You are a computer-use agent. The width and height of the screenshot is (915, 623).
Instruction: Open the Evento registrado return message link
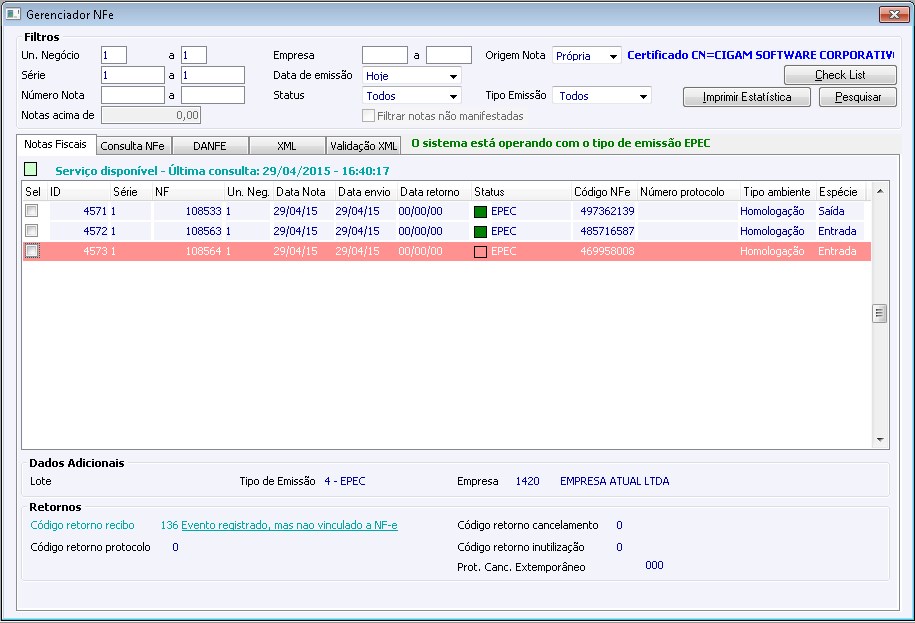289,525
